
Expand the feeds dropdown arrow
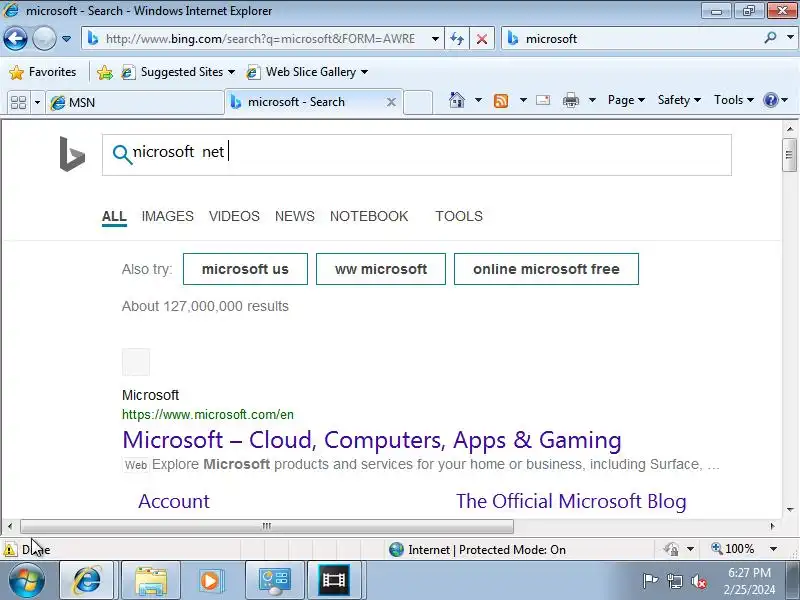(x=523, y=100)
